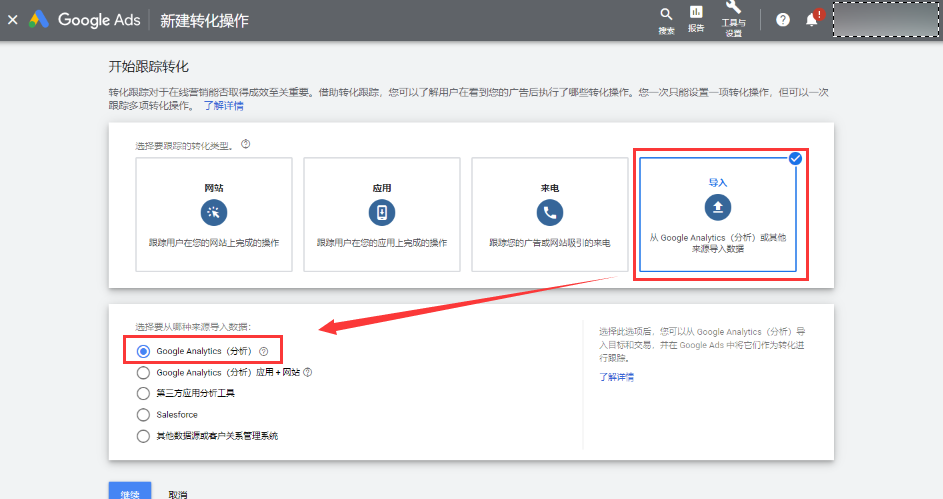Click 了解详情 link in the right info panel
Screen dimensions: 943x499
pos(616,378)
